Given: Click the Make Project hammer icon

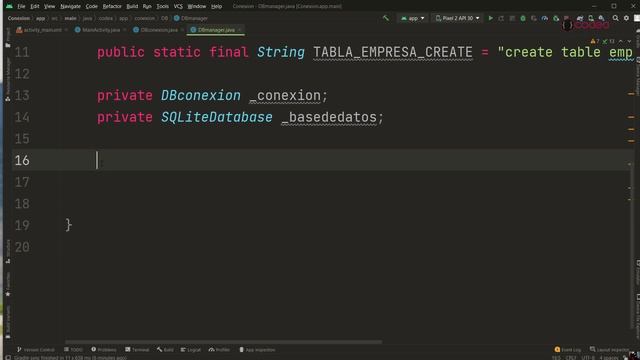Looking at the screenshot, I should [x=386, y=18].
